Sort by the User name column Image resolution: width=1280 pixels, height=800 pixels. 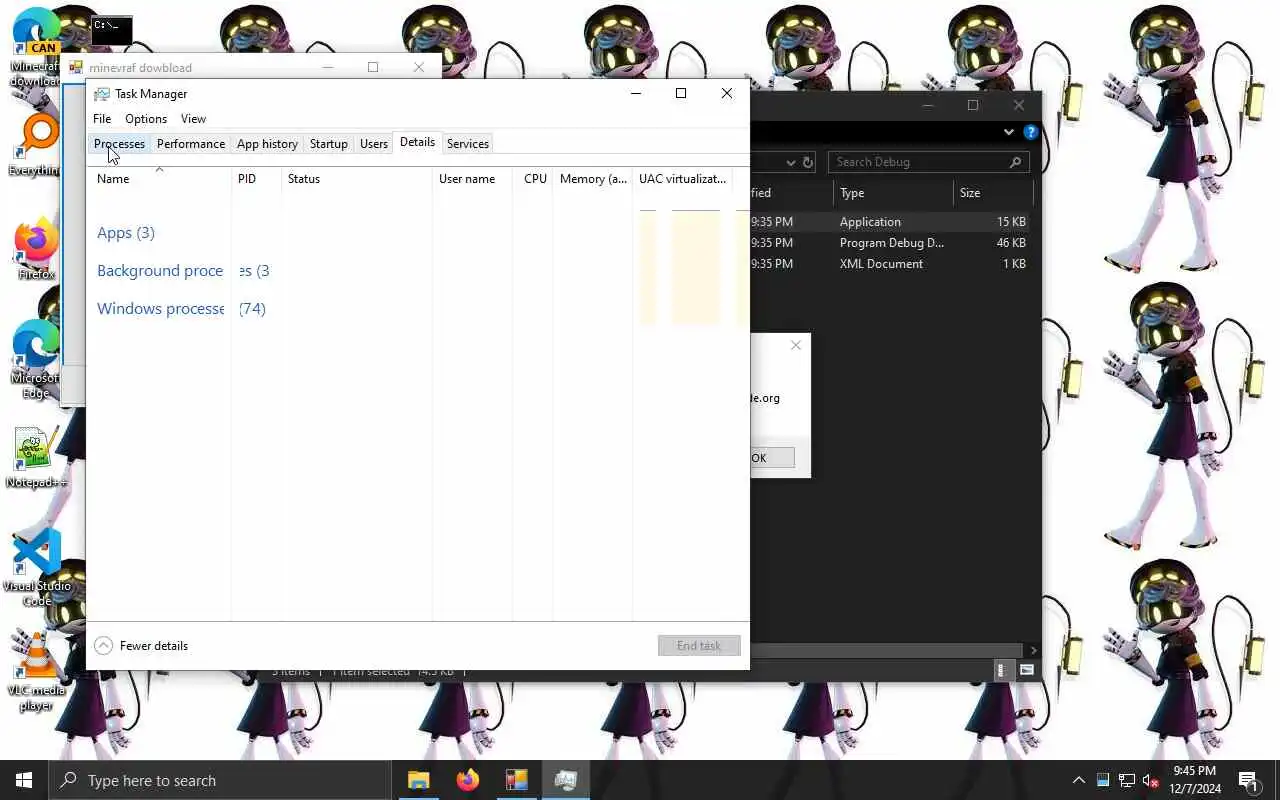coord(472,179)
